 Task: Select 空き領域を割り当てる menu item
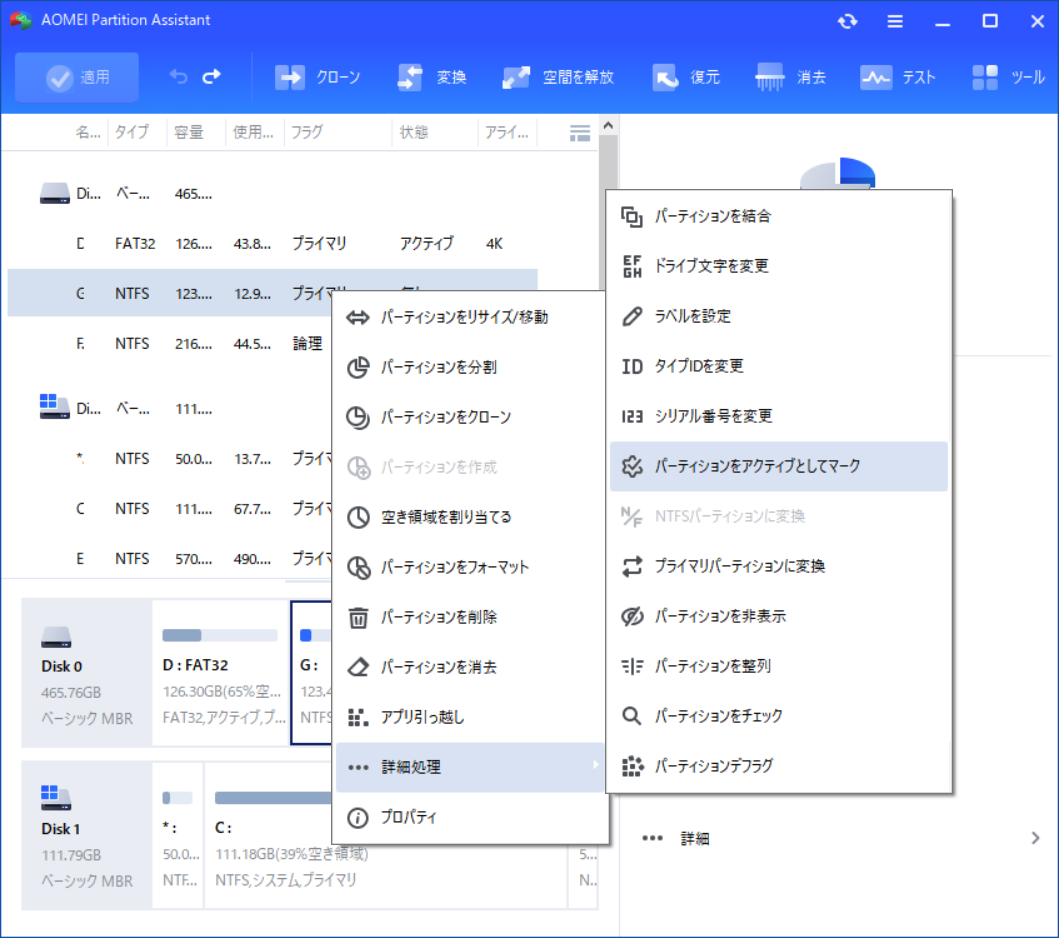coord(470,517)
